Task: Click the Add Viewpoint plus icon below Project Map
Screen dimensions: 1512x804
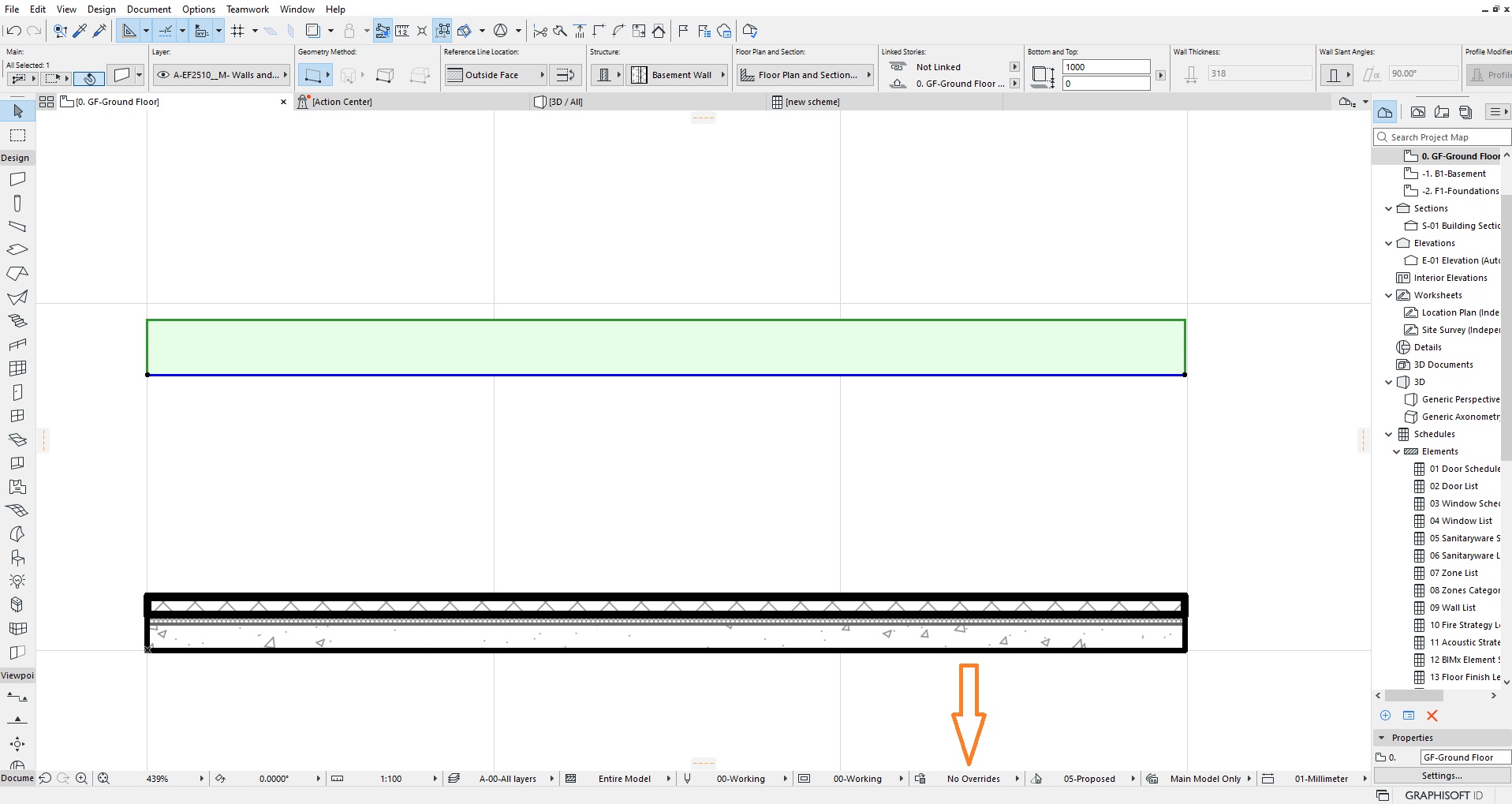Action: point(1386,716)
